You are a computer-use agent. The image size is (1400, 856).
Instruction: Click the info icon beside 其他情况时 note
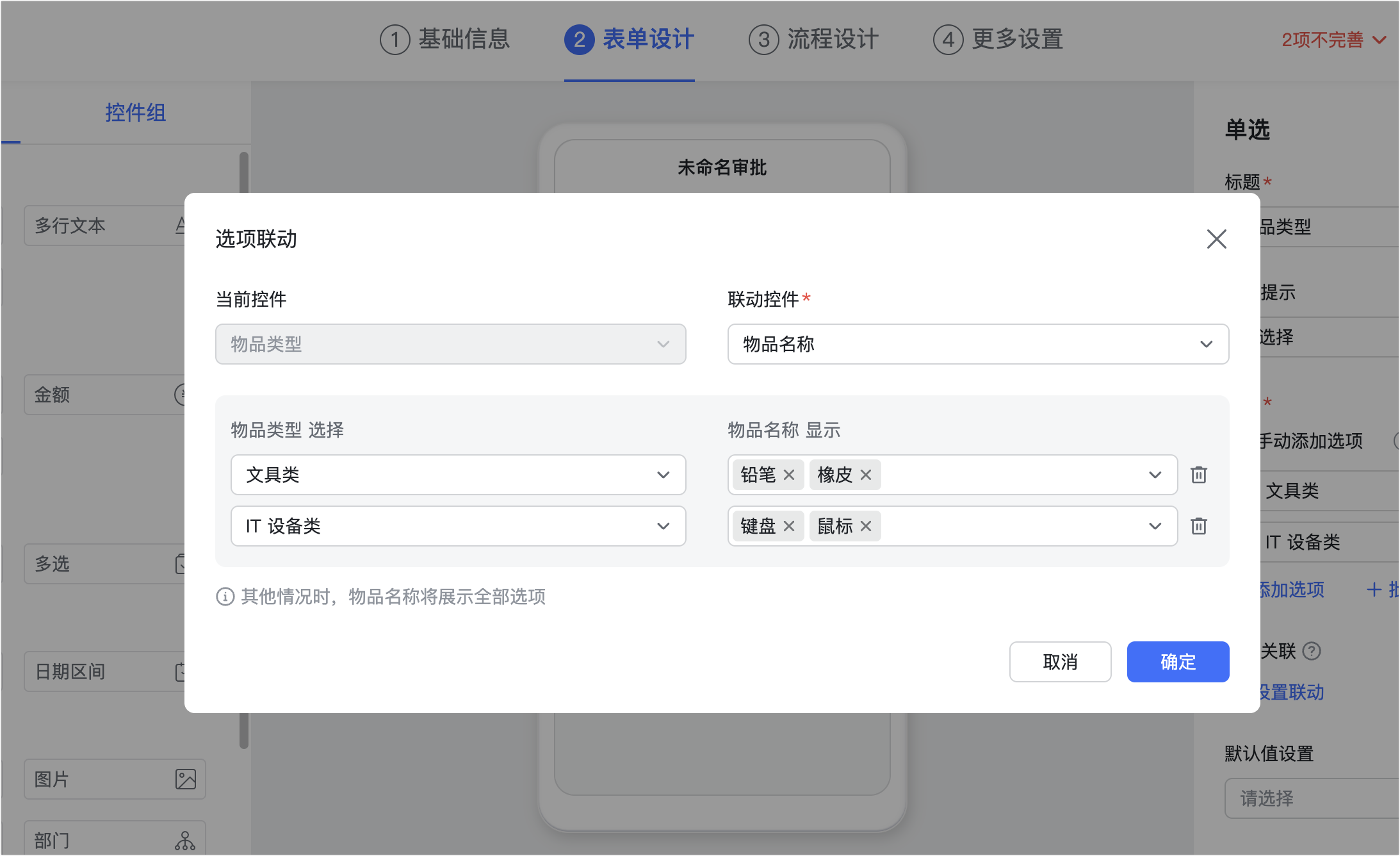225,597
